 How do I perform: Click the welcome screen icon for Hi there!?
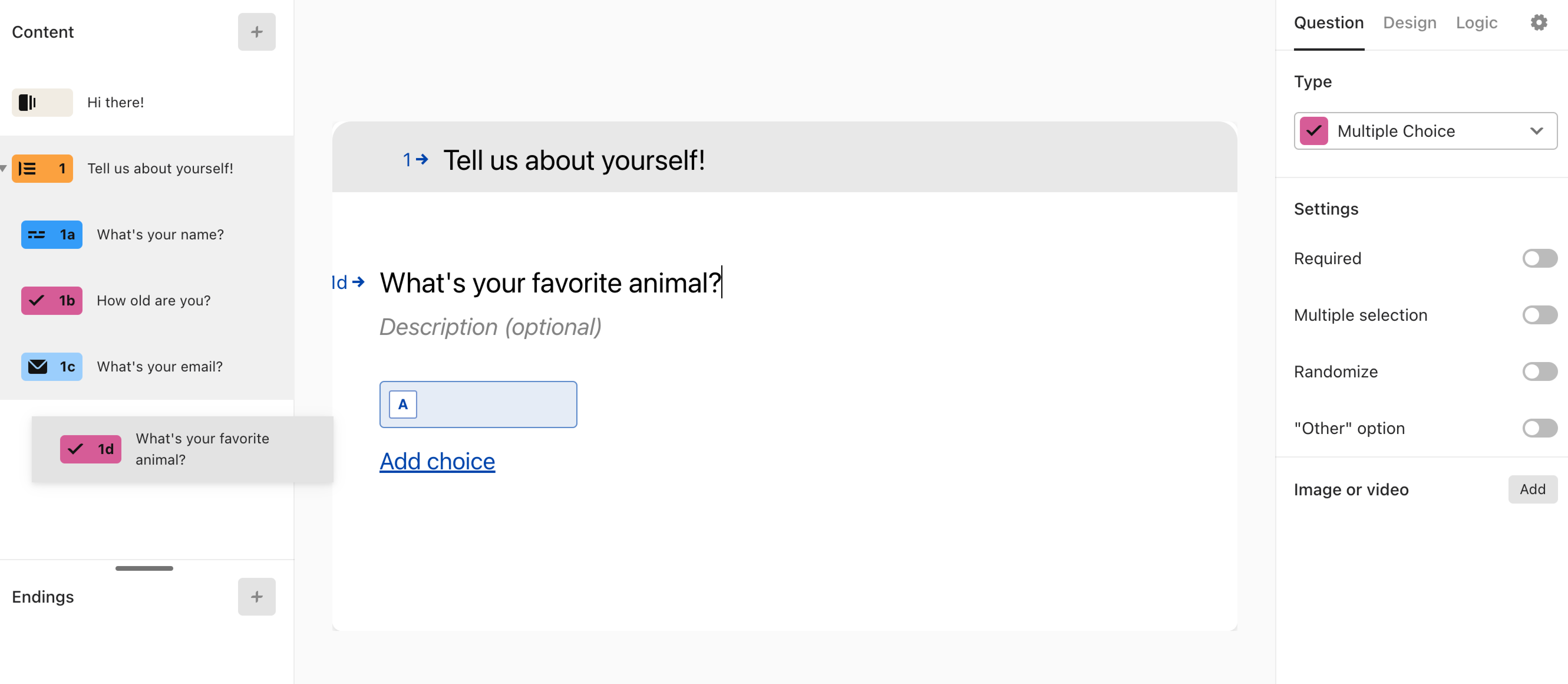pos(42,102)
